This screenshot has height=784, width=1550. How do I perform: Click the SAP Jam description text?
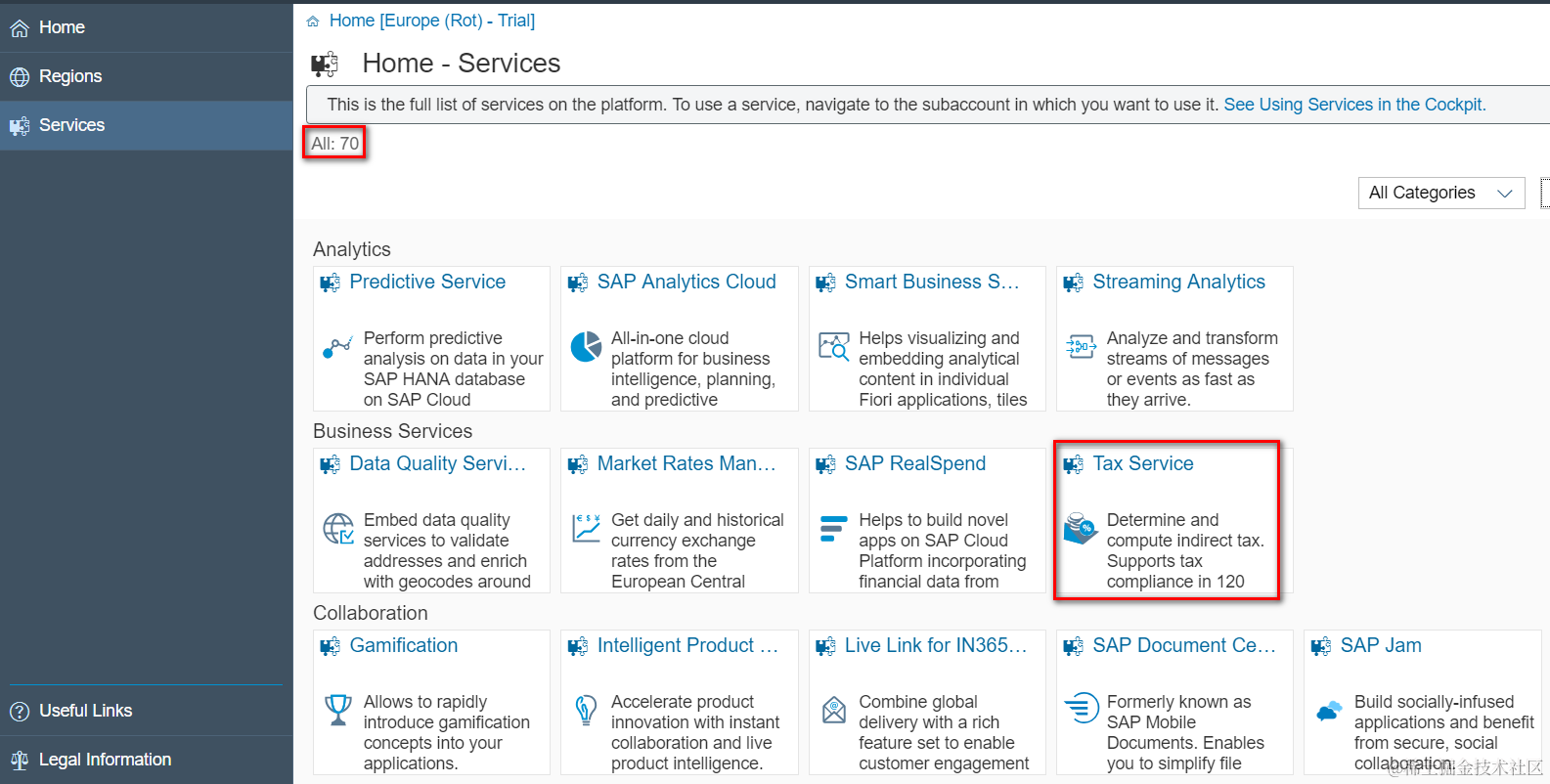[1444, 732]
